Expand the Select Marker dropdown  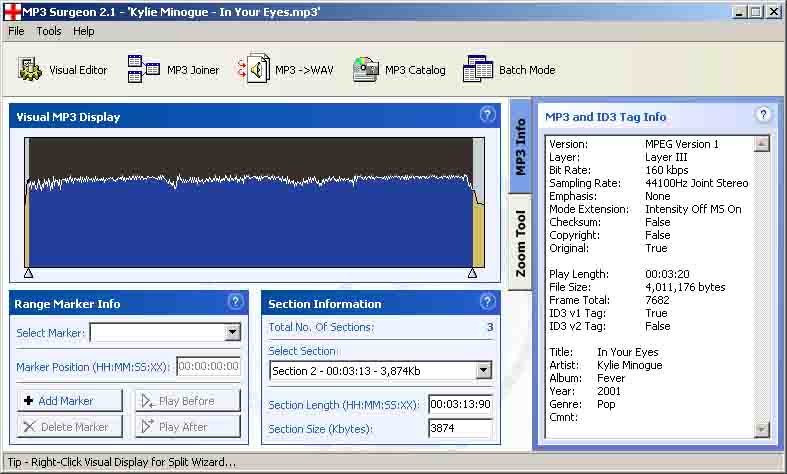click(232, 332)
